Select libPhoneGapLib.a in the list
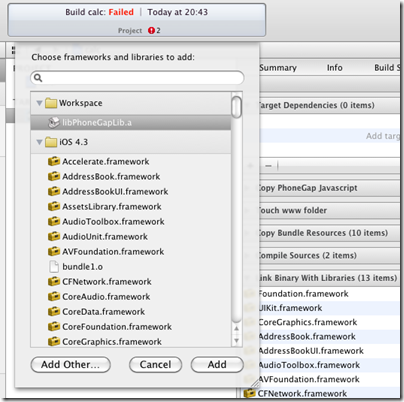 coord(131,123)
